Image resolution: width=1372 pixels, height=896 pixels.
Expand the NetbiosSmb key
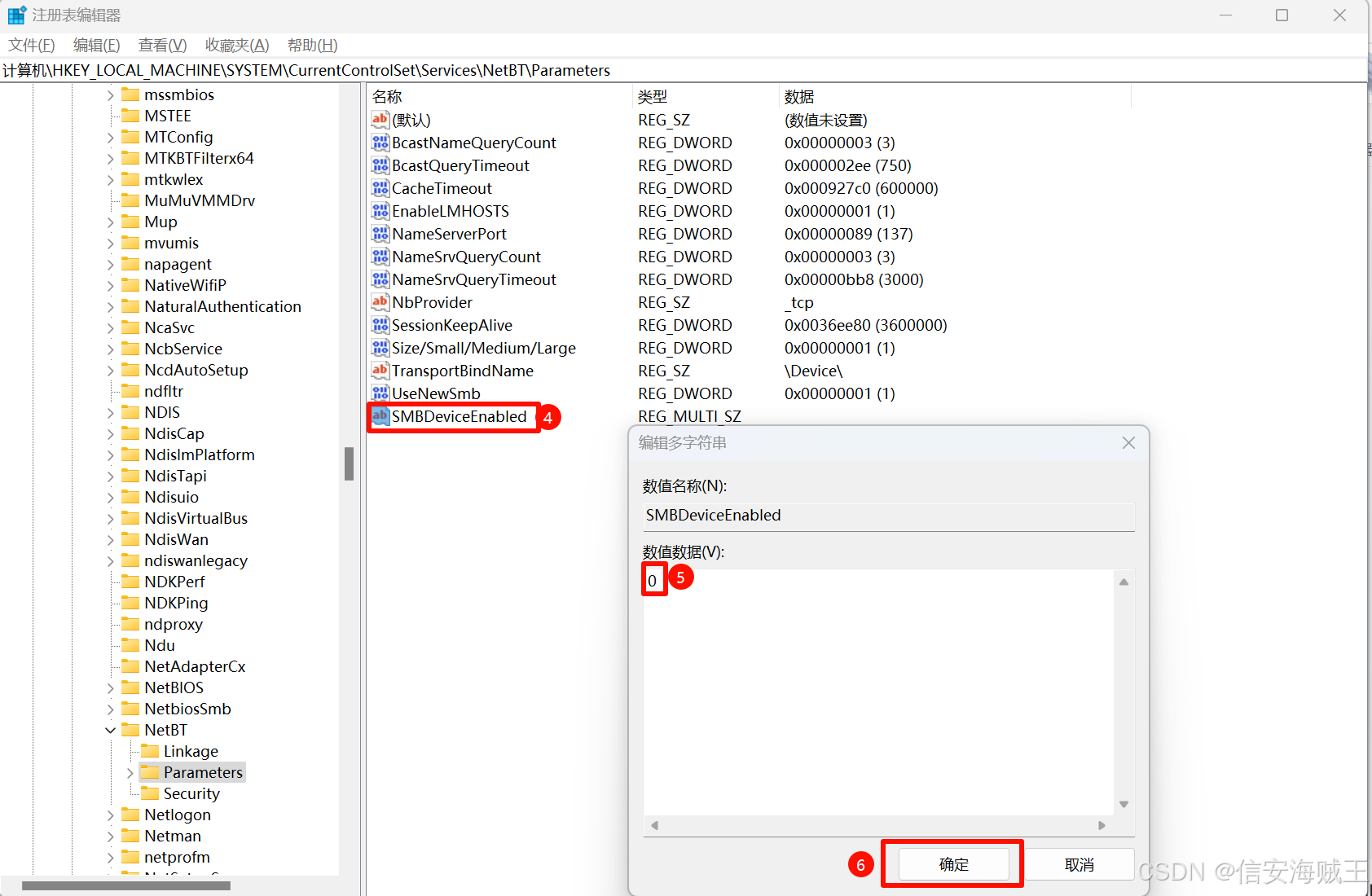pos(110,709)
